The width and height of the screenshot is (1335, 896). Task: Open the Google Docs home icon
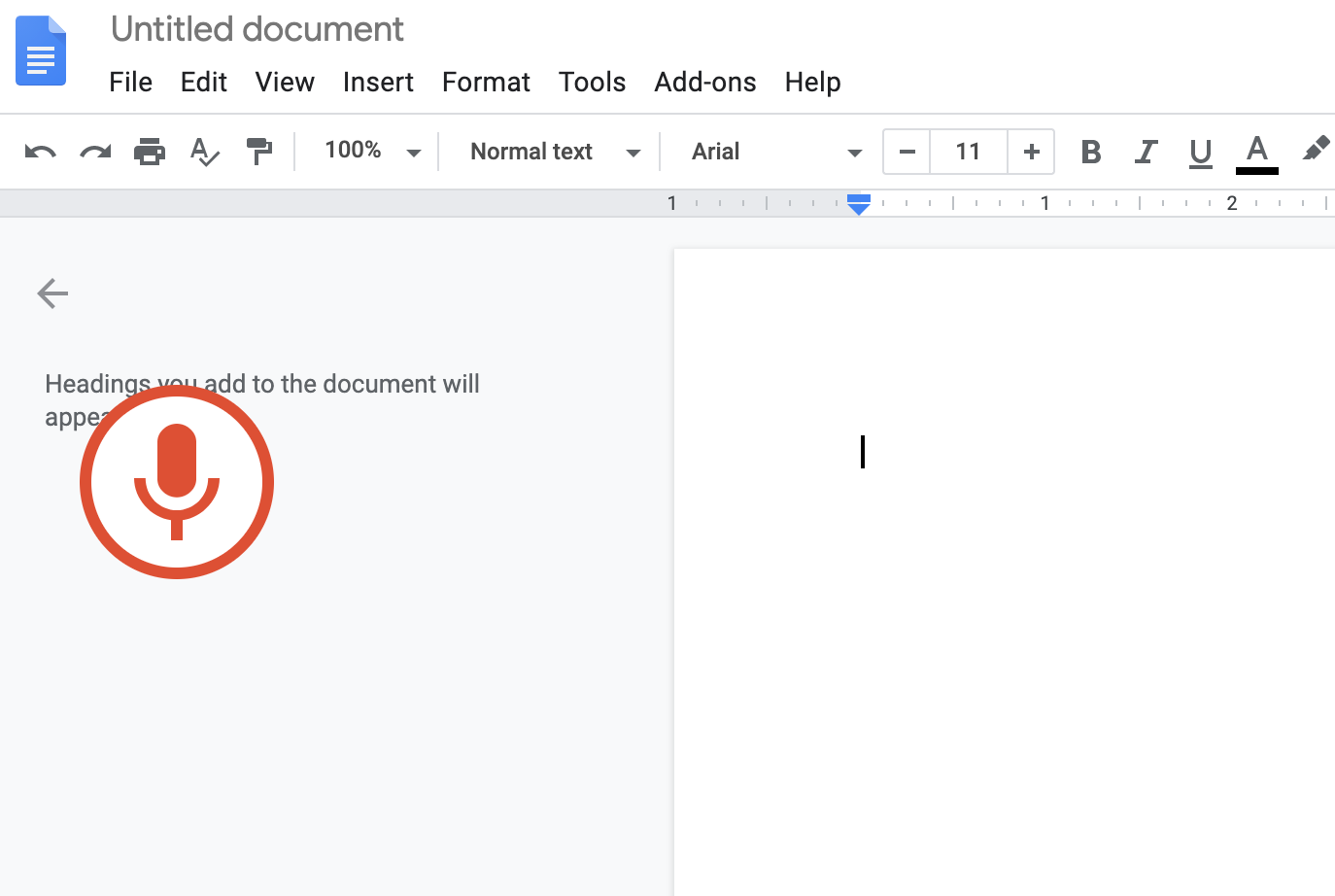point(41,51)
